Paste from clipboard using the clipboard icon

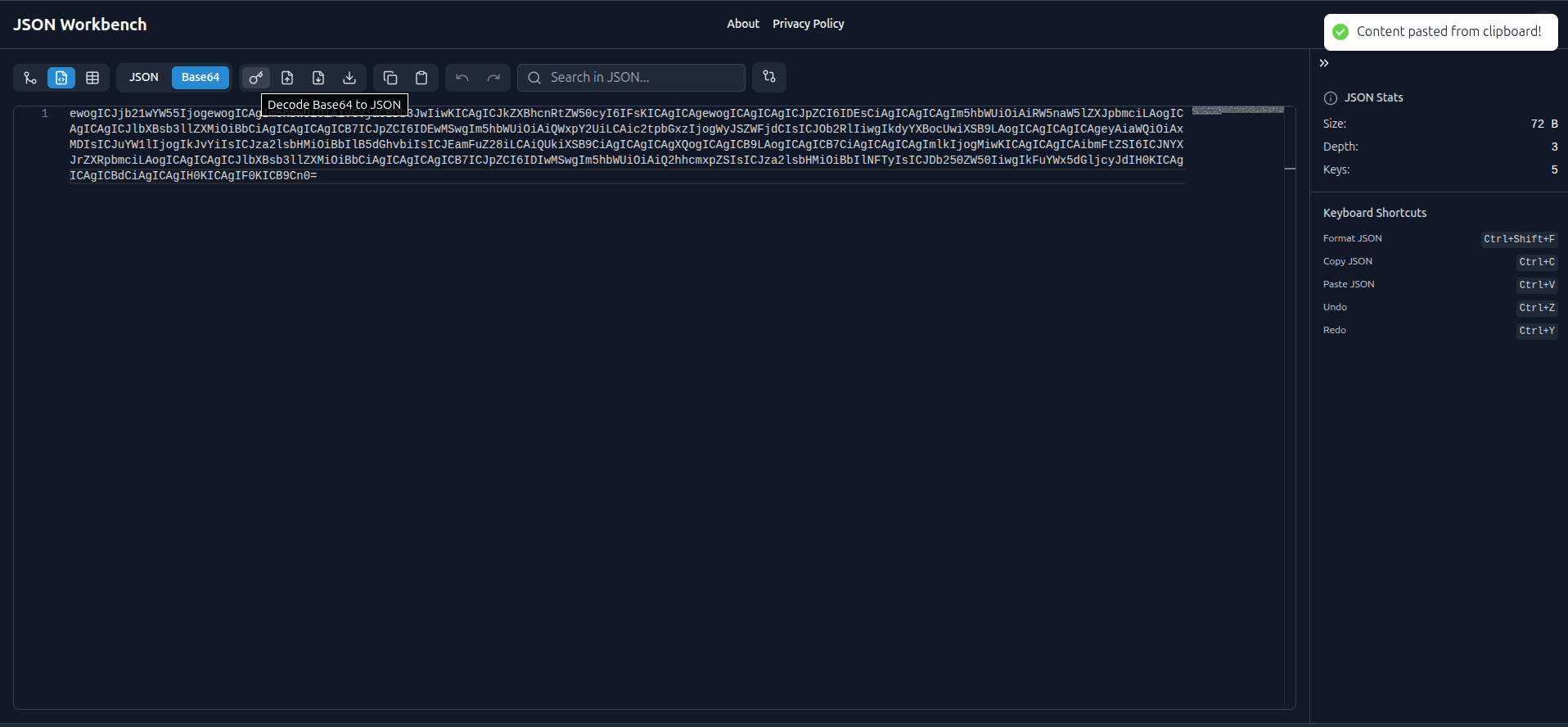click(x=421, y=78)
